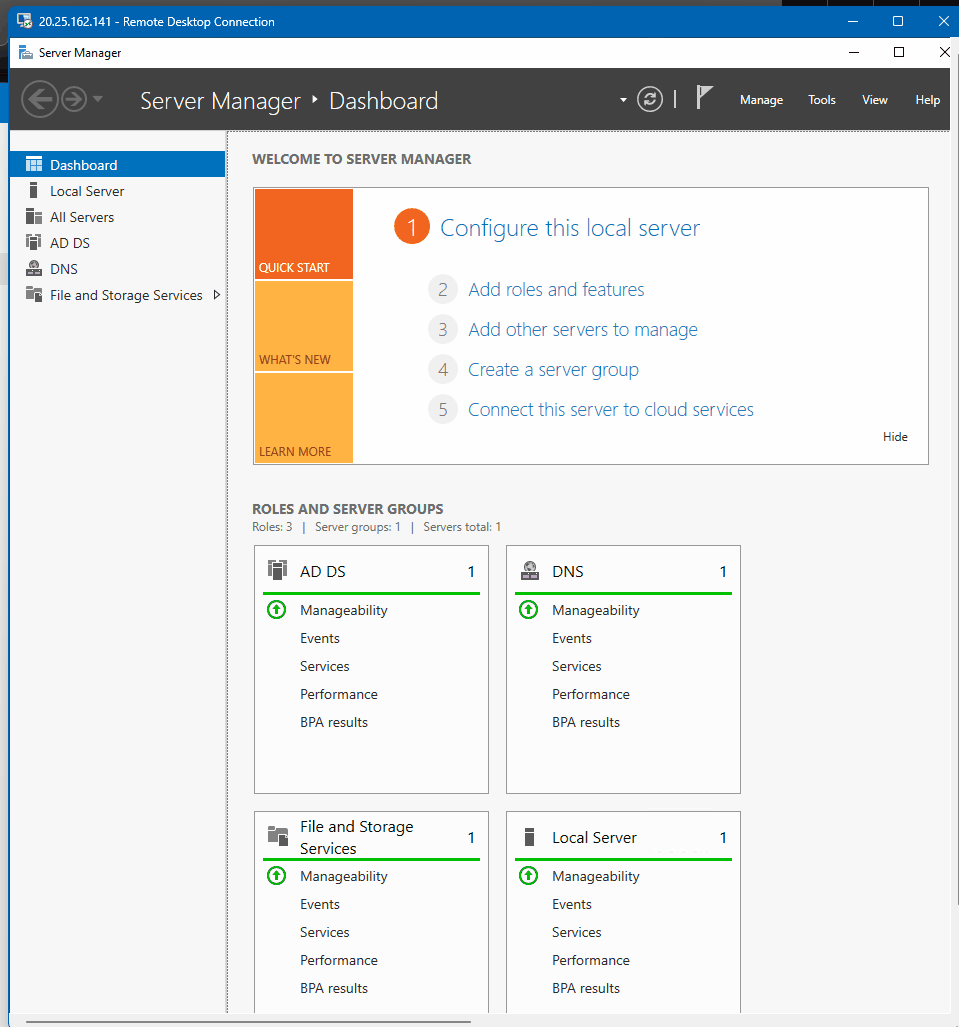Viewport: 959px width, 1027px height.
Task: Open Events in the DNS tile
Action: point(572,638)
